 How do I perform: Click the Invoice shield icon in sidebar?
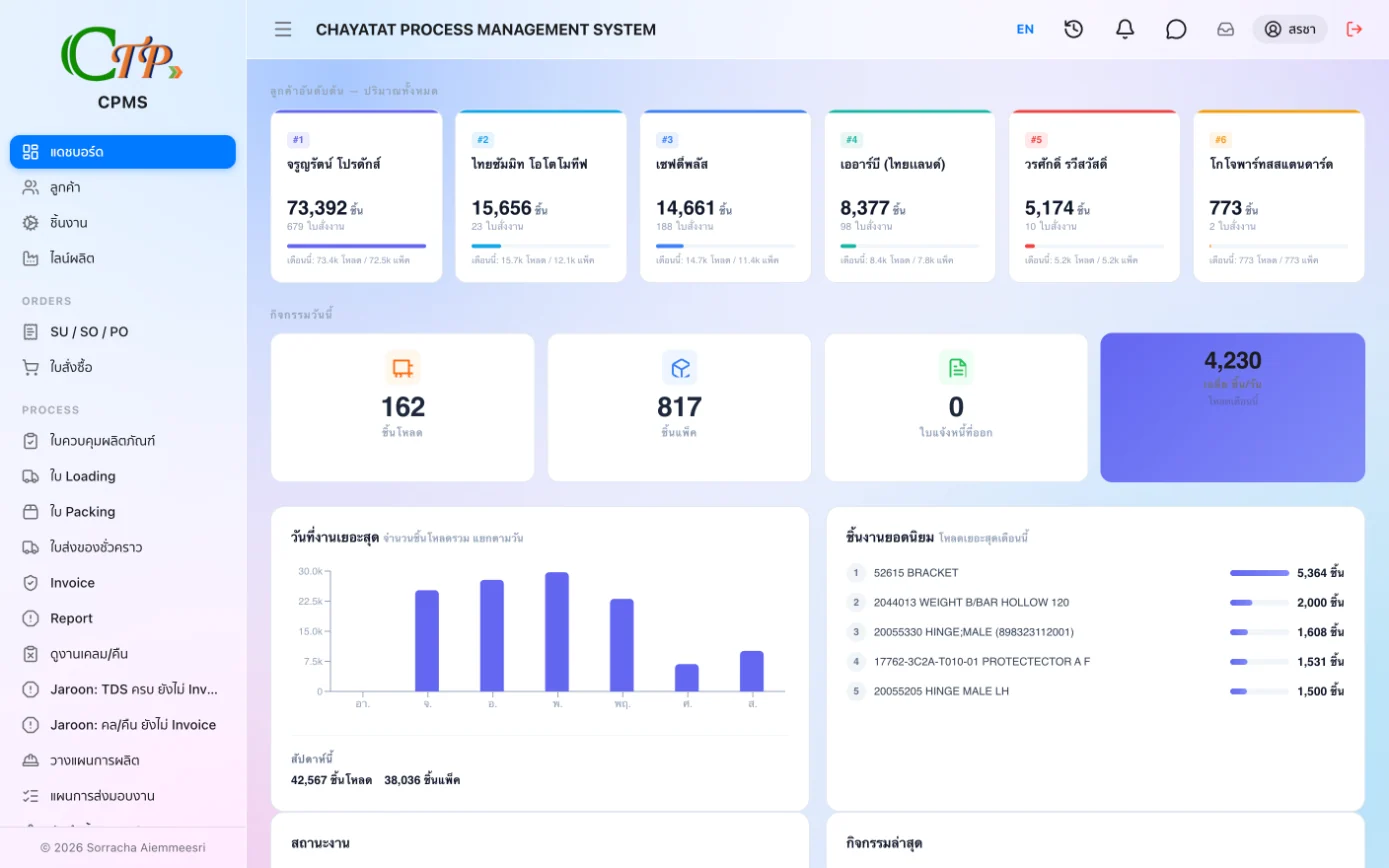click(31, 583)
